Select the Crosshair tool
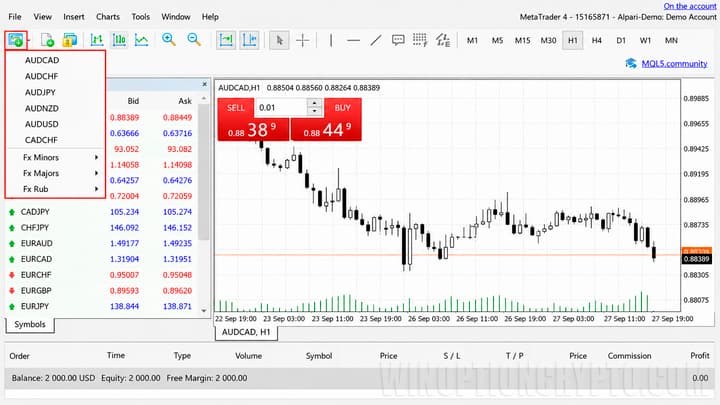The height and width of the screenshot is (405, 720). pos(303,40)
